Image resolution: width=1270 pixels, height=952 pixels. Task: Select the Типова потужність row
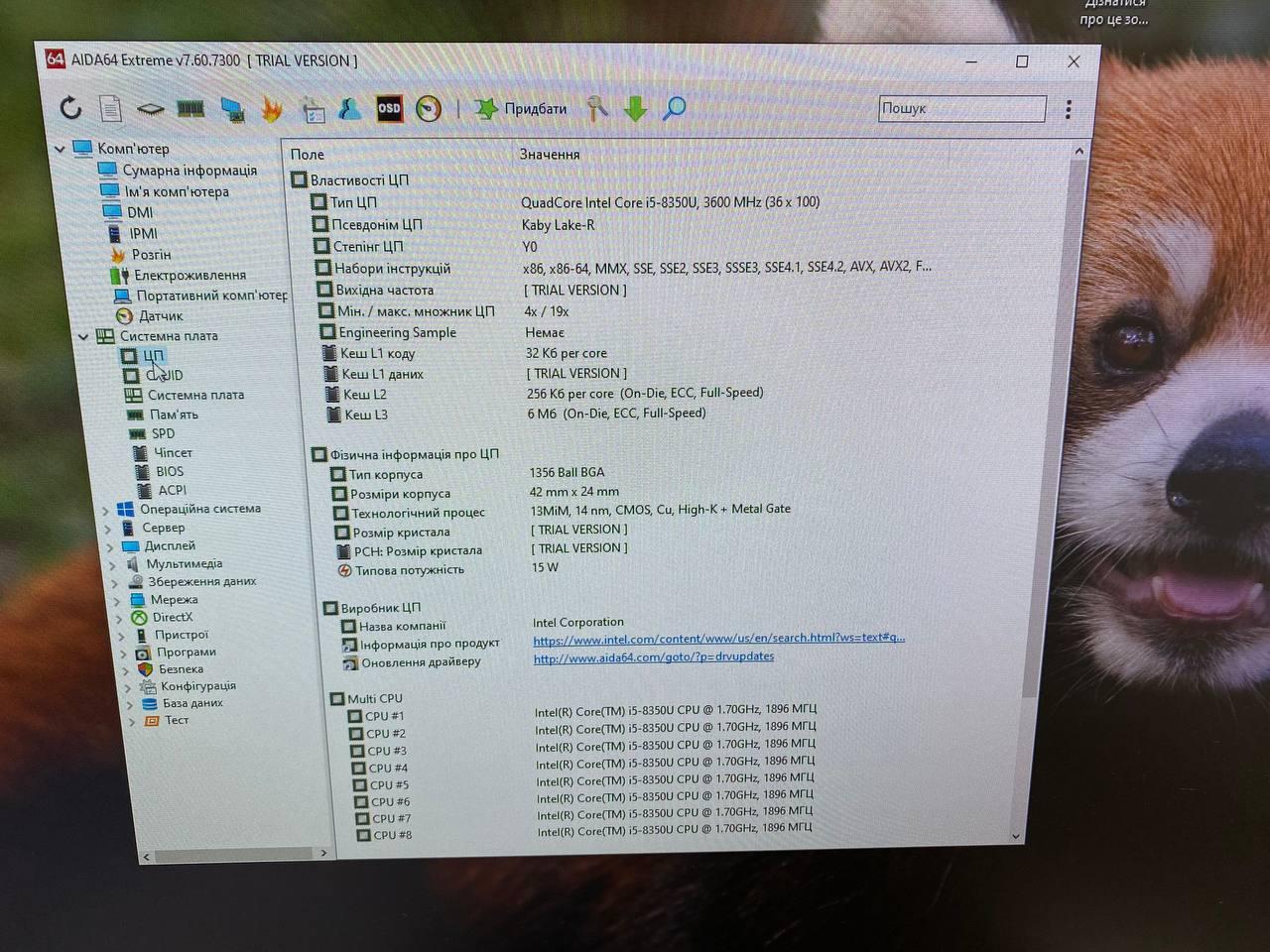448,569
